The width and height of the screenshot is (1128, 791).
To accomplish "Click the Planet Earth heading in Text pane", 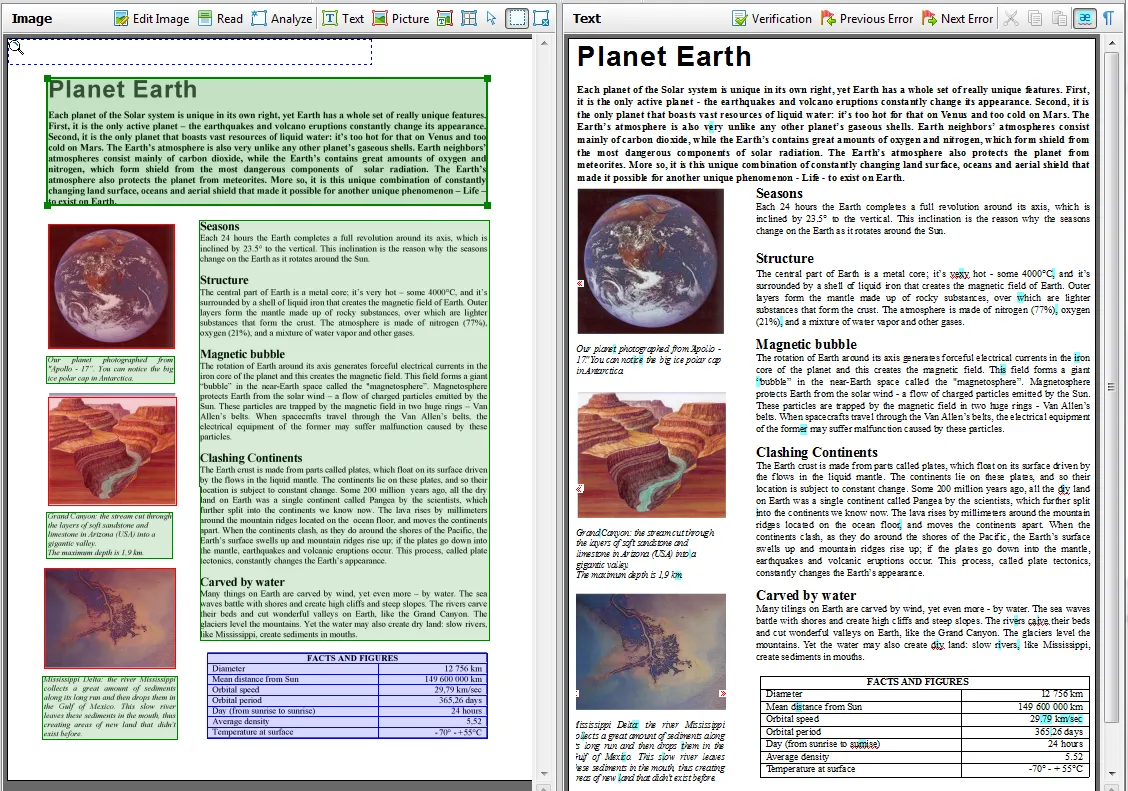I will (664, 57).
